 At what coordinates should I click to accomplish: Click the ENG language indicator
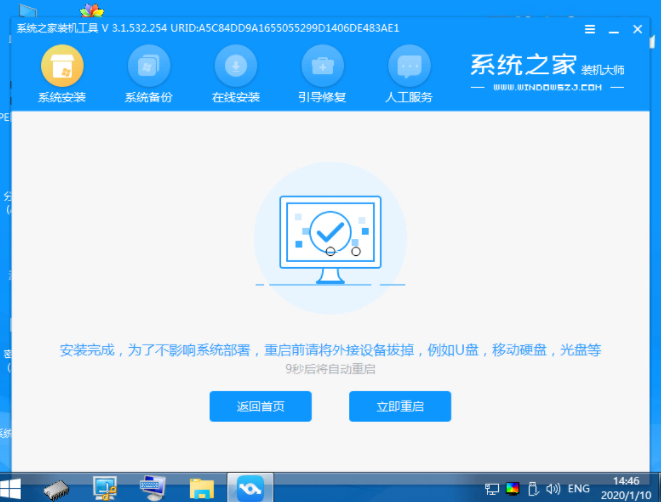(578, 489)
